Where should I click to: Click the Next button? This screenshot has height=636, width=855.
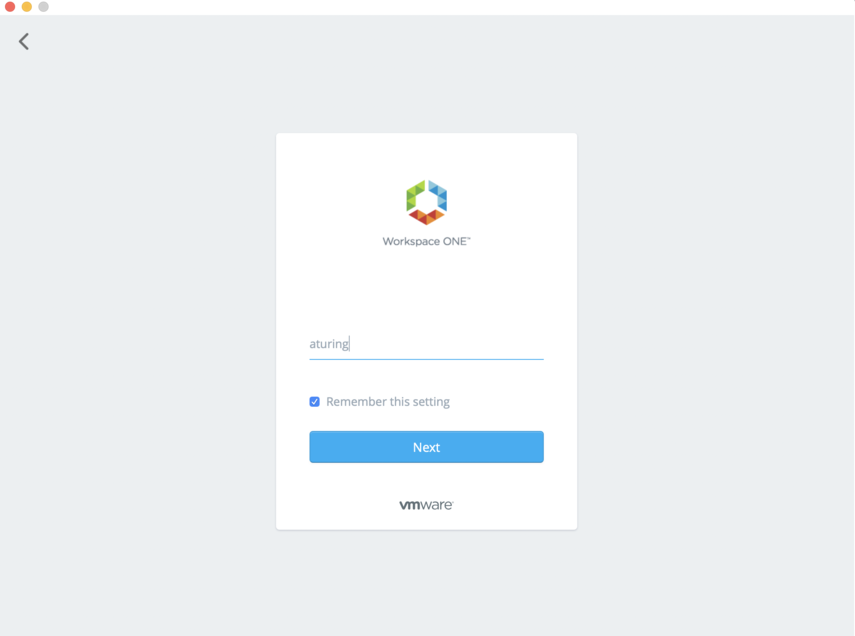click(426, 447)
